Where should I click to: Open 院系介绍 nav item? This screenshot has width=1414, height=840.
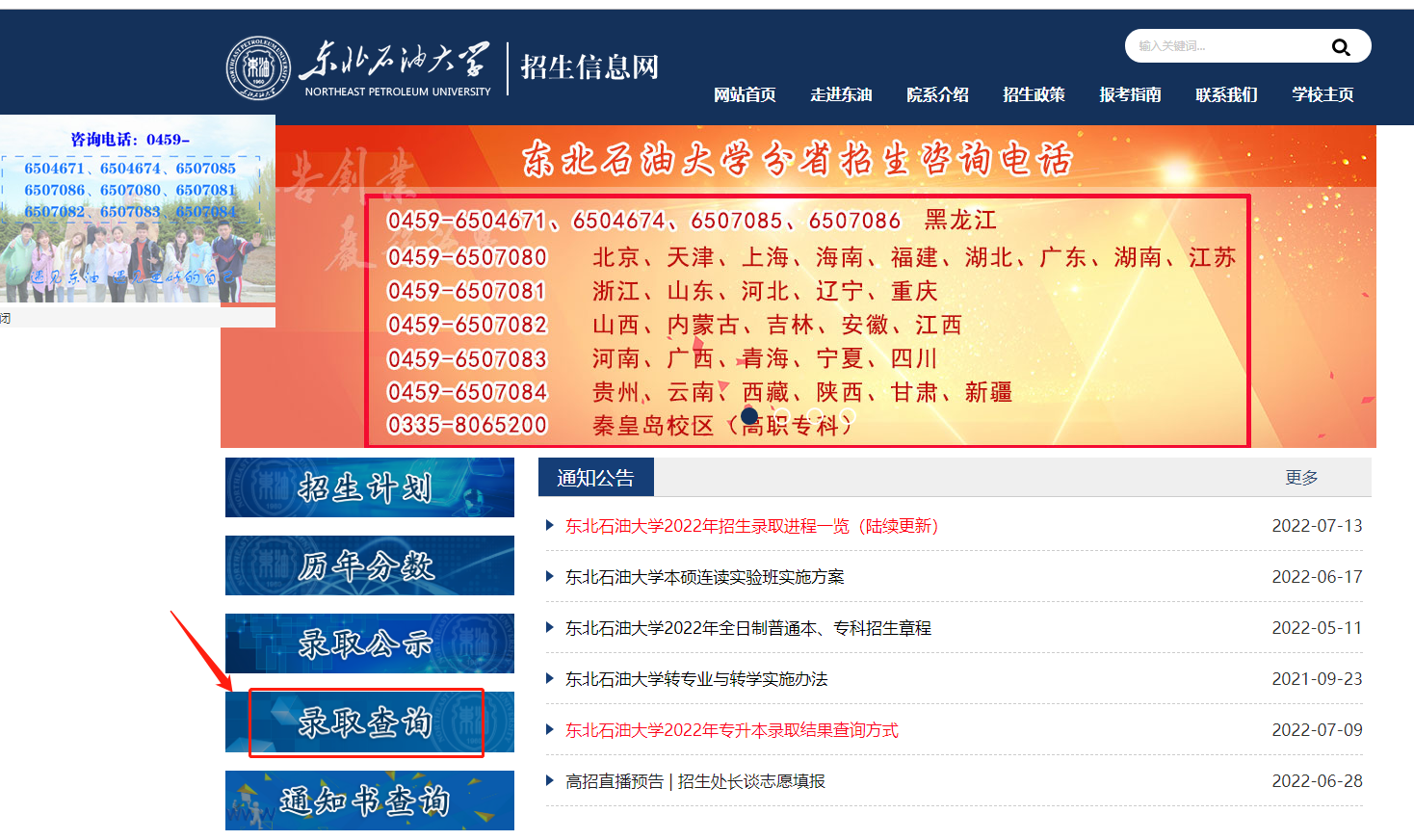pyautogui.click(x=937, y=94)
